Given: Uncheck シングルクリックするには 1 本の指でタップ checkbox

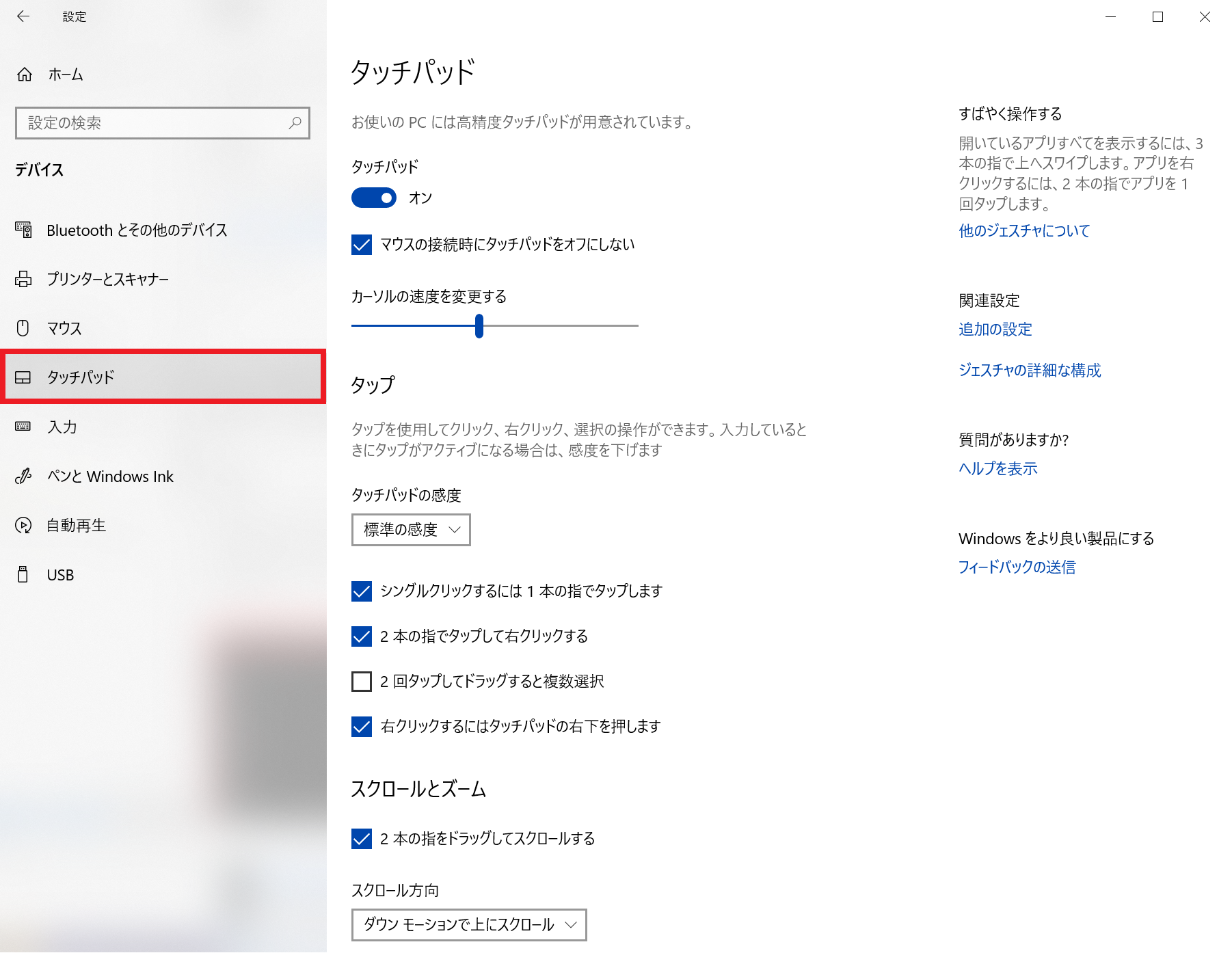Looking at the screenshot, I should pos(362,591).
